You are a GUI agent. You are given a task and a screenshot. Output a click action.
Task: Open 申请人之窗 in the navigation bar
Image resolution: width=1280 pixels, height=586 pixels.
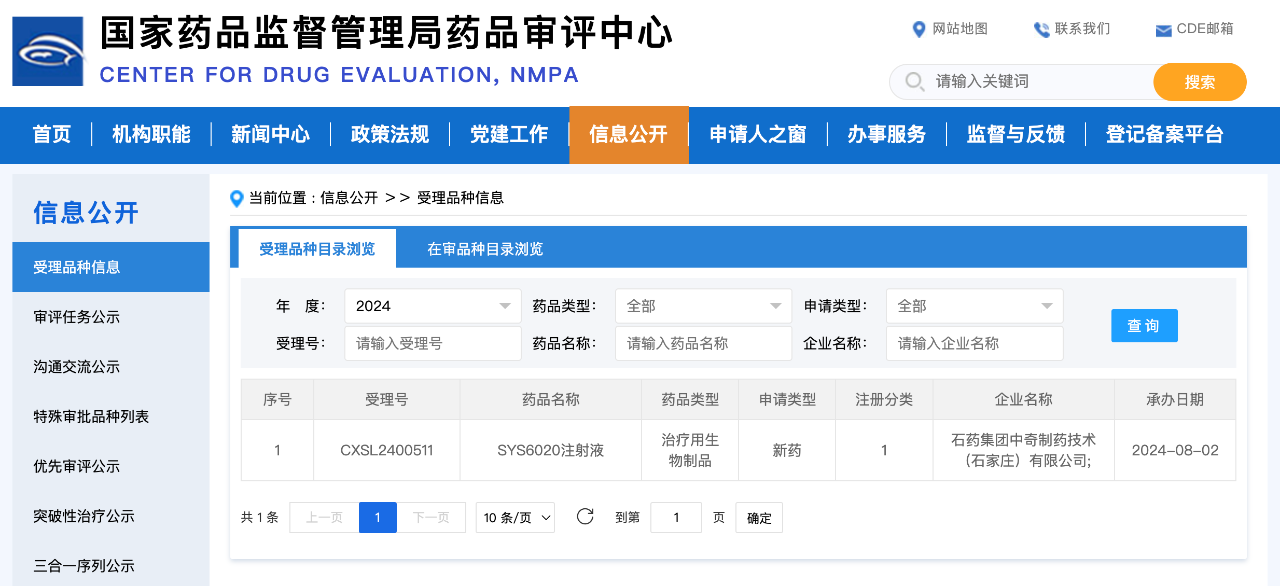tap(757, 134)
